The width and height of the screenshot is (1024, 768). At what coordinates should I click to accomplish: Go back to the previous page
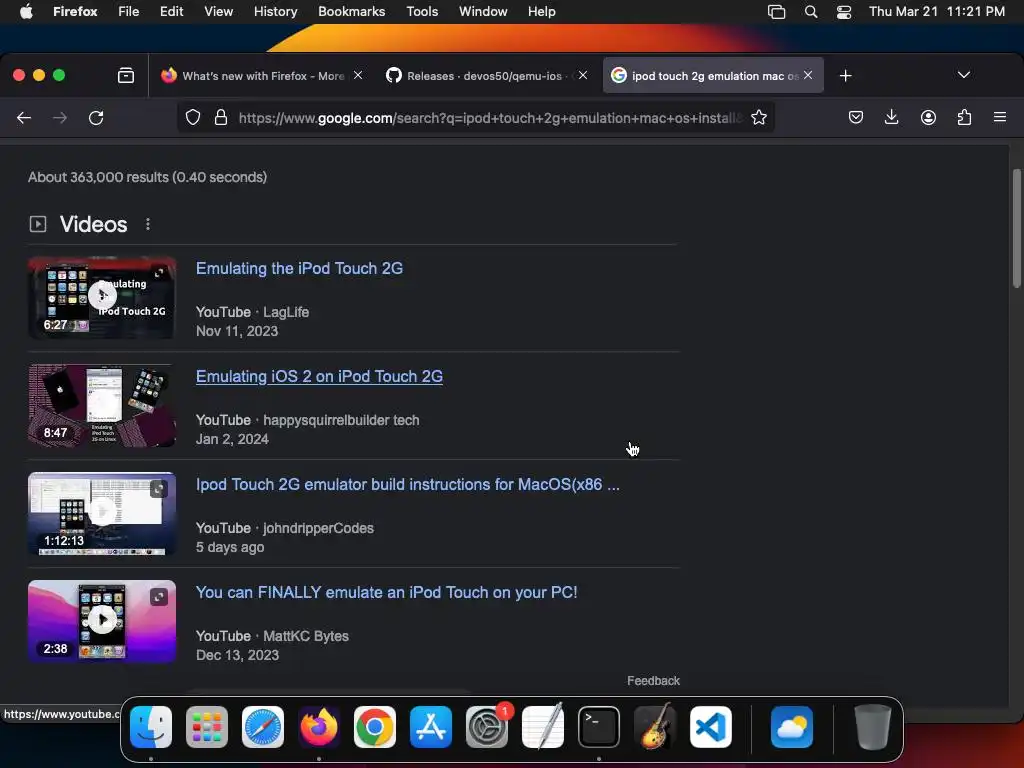pyautogui.click(x=24, y=118)
